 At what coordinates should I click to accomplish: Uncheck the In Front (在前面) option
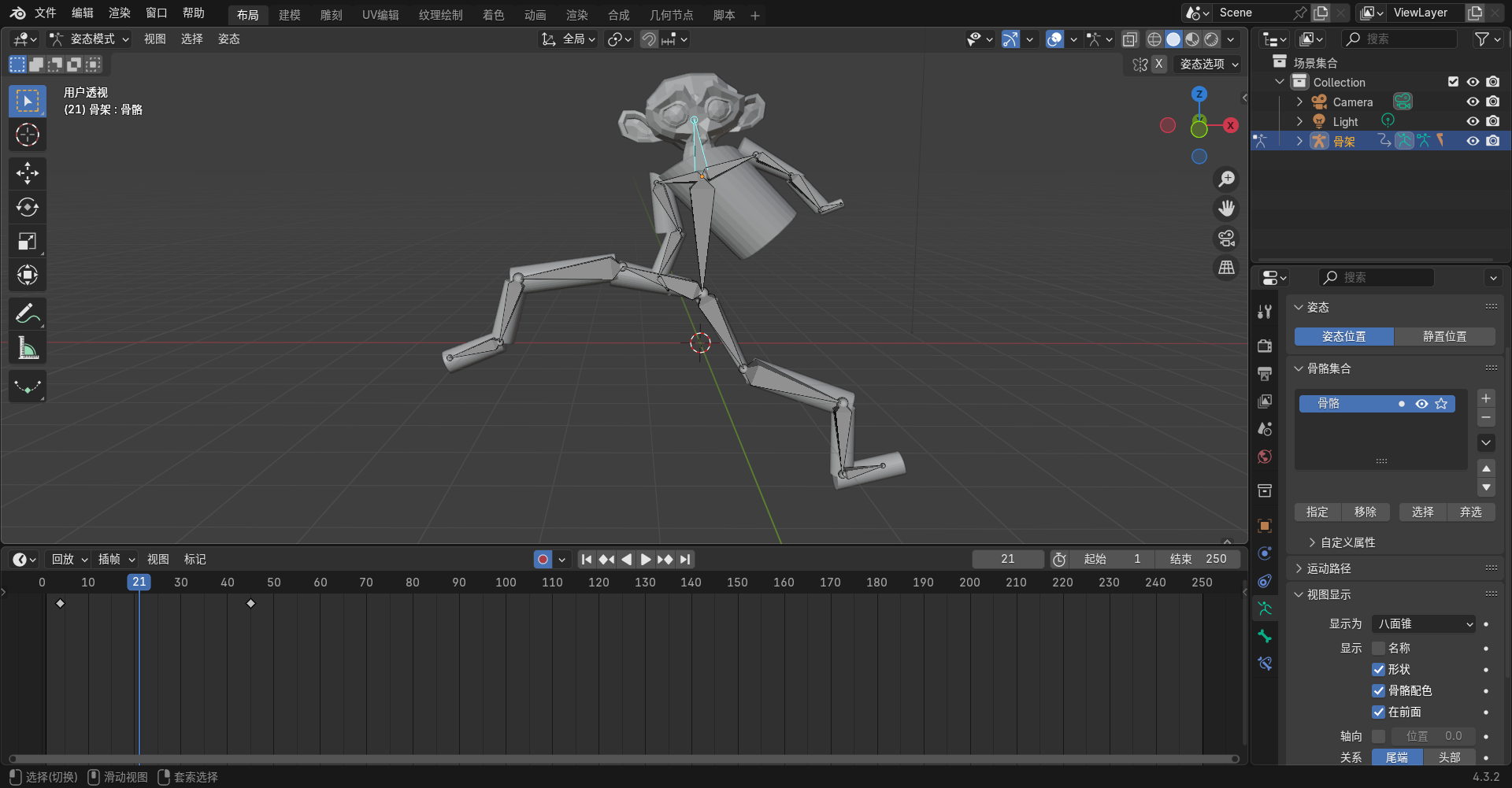click(x=1378, y=712)
